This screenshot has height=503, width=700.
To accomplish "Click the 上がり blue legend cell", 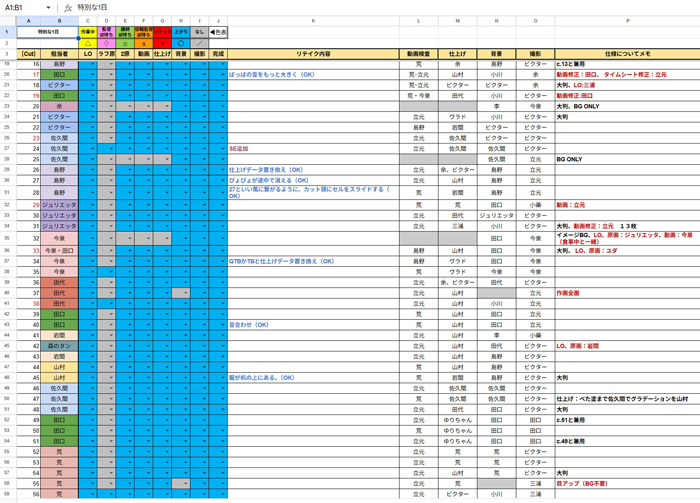I will pos(181,32).
